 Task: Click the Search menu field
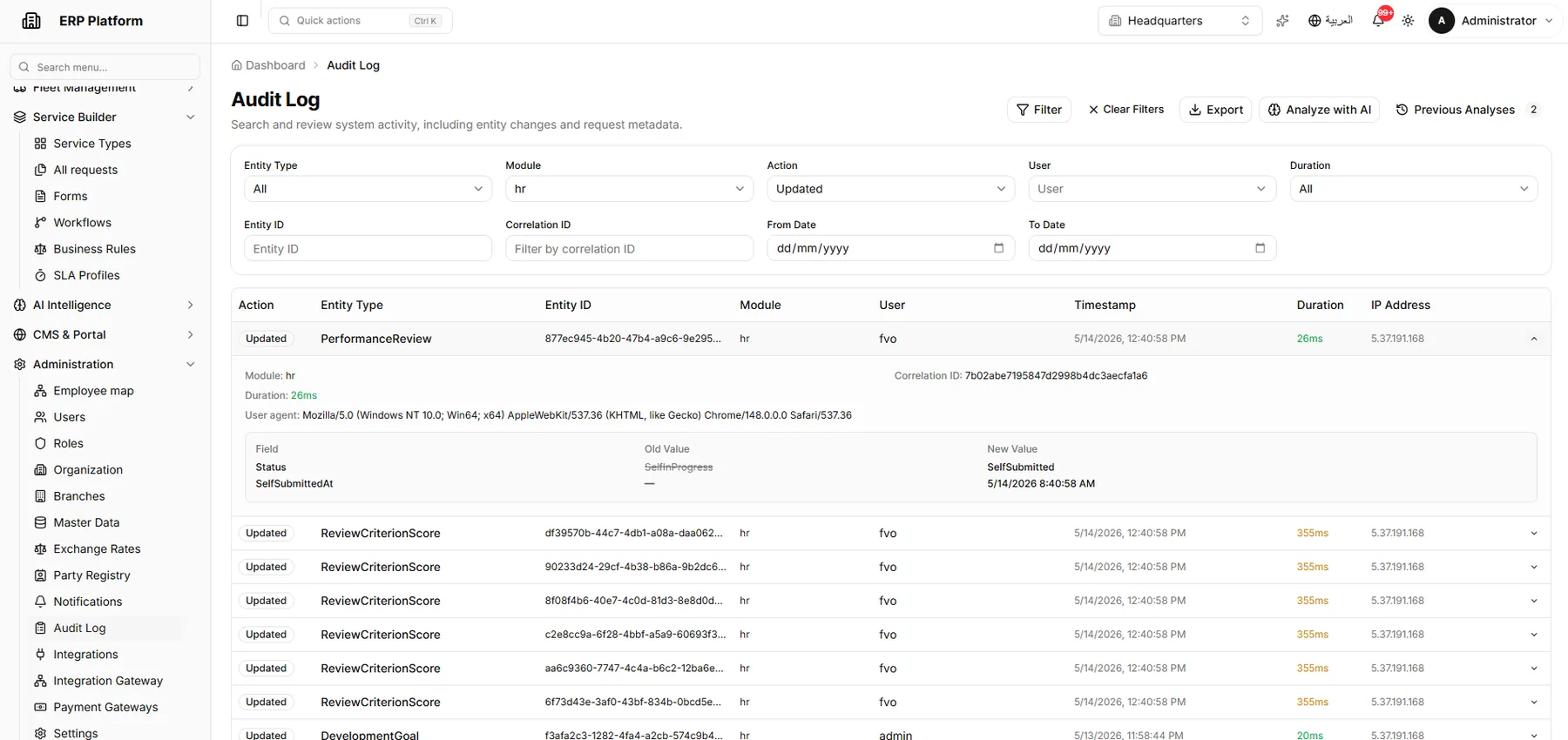(105, 67)
